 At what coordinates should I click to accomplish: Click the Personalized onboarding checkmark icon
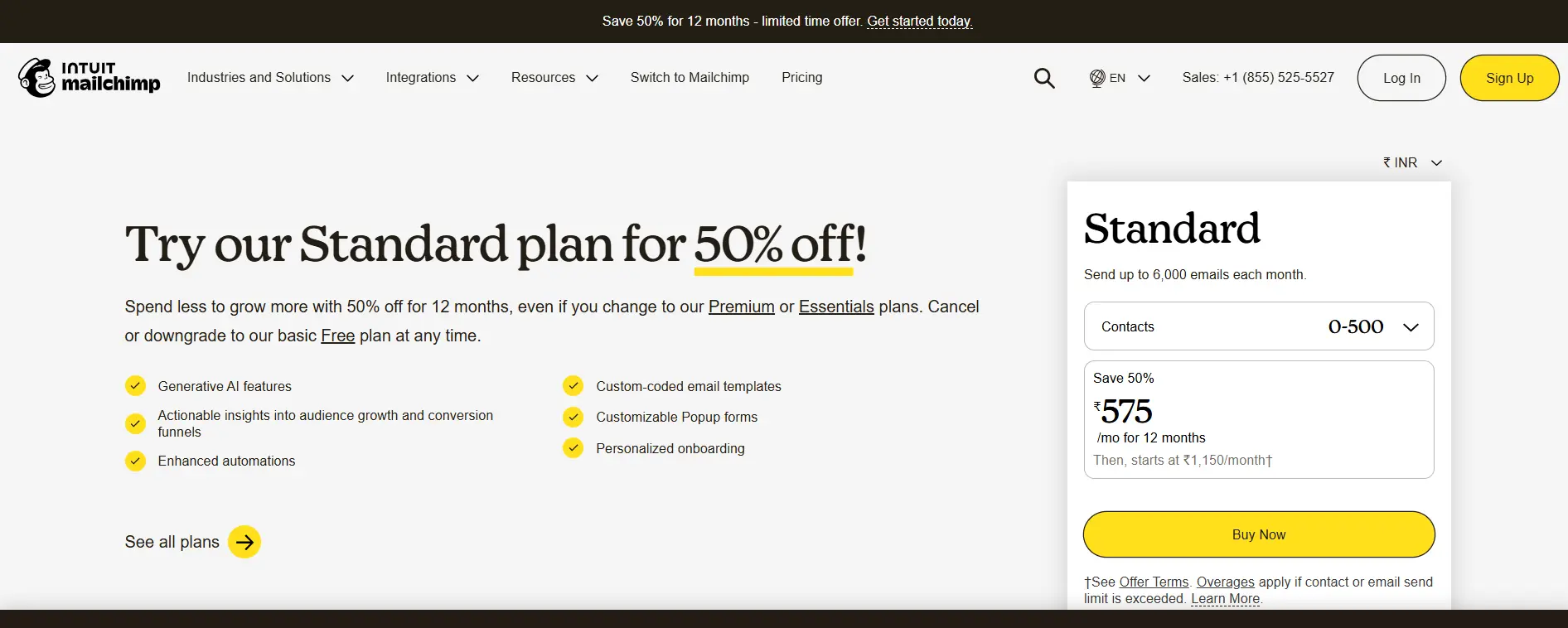(x=573, y=448)
